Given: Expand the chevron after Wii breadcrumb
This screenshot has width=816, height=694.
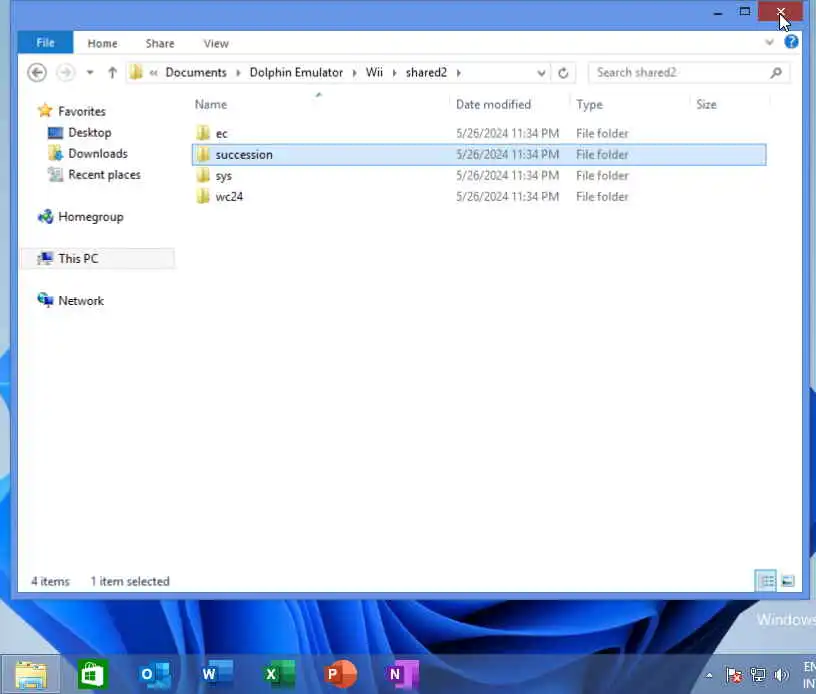Looking at the screenshot, I should (394, 73).
